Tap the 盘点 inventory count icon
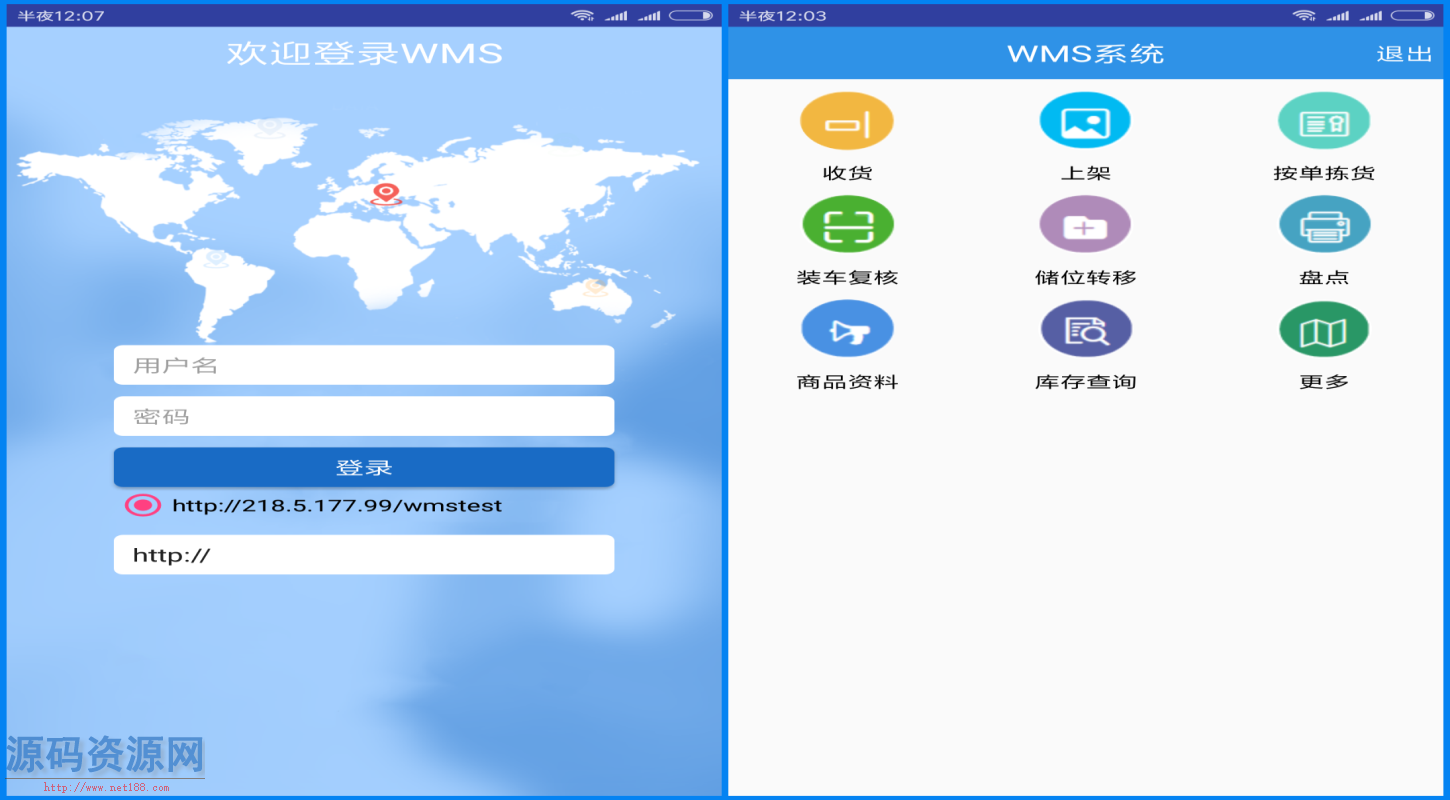 [1324, 225]
